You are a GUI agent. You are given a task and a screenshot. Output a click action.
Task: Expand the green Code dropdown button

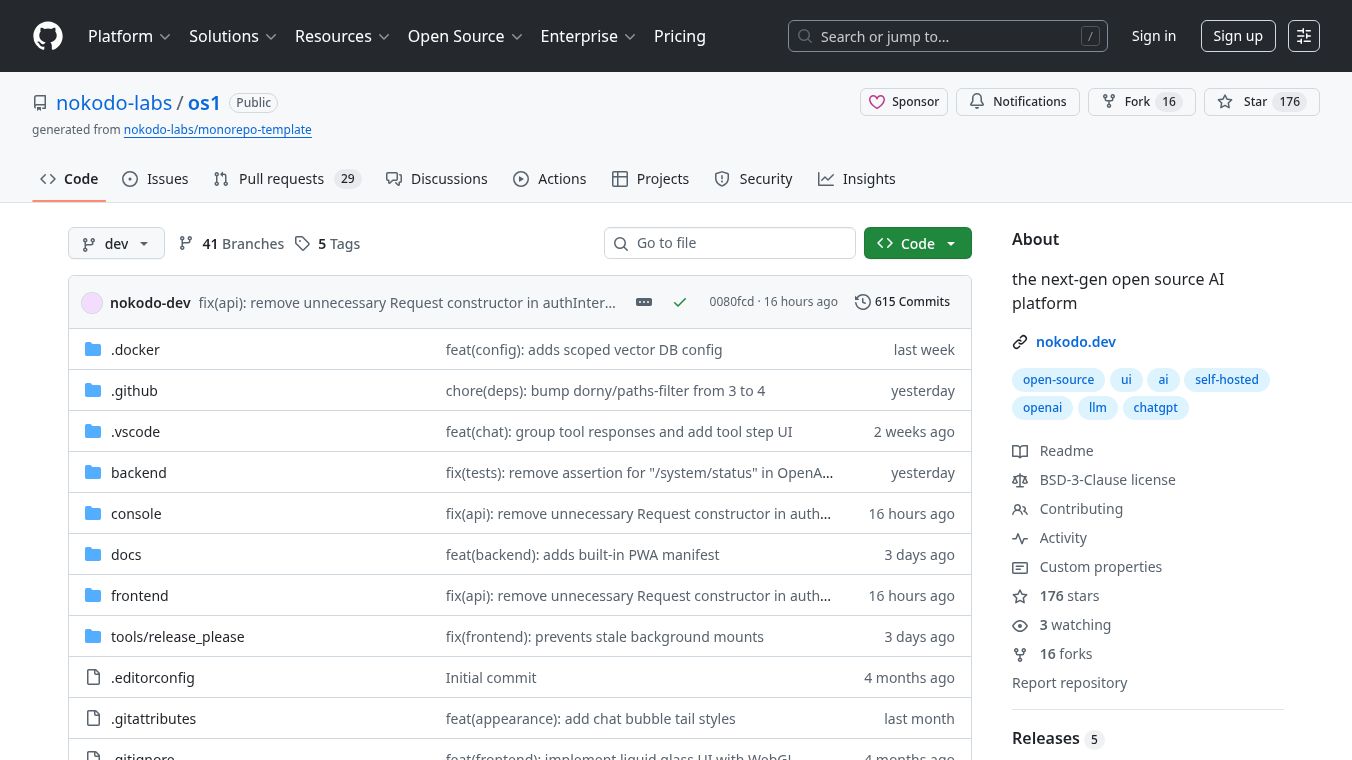[x=917, y=244]
